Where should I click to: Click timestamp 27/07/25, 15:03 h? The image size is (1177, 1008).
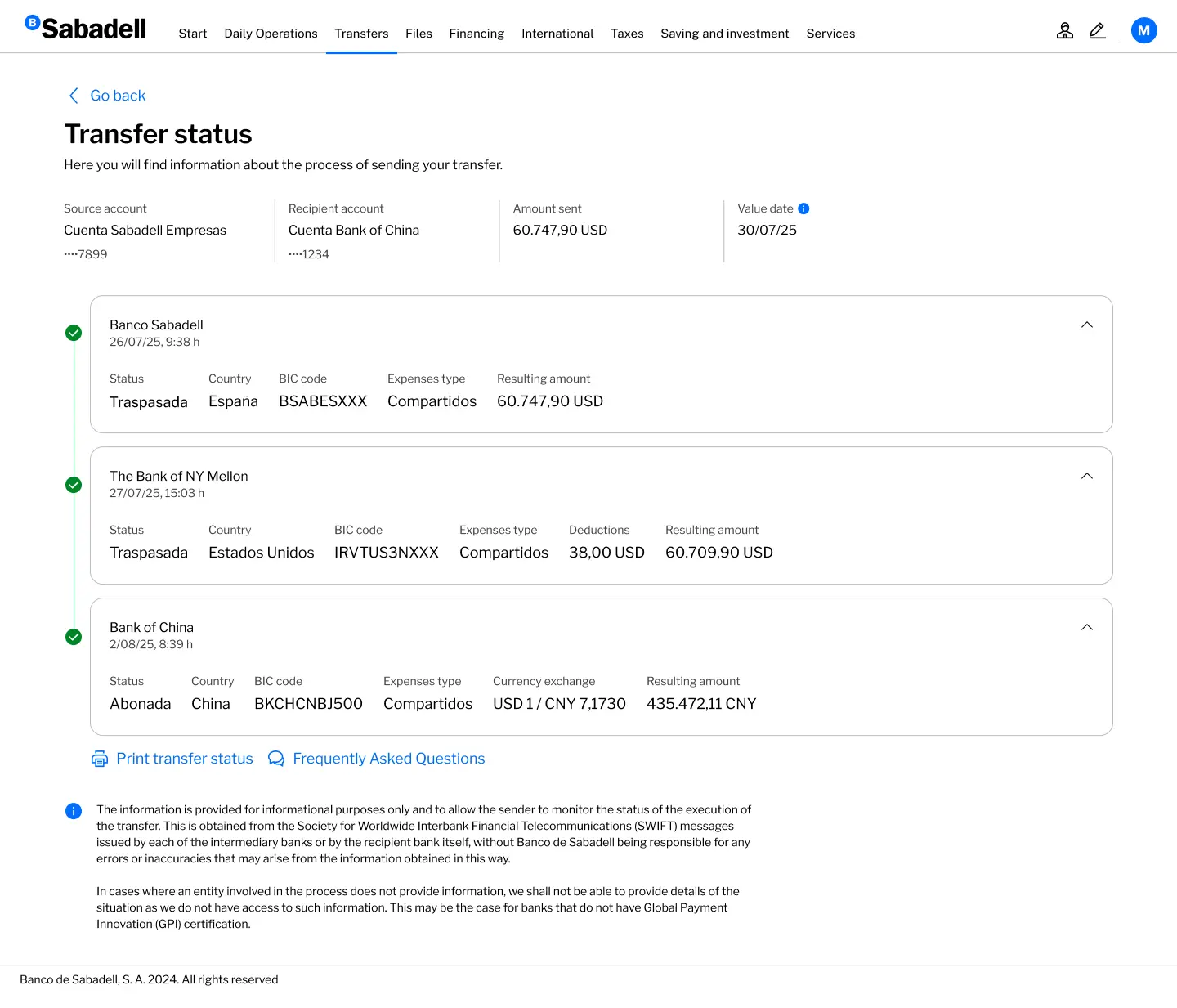pos(157,493)
